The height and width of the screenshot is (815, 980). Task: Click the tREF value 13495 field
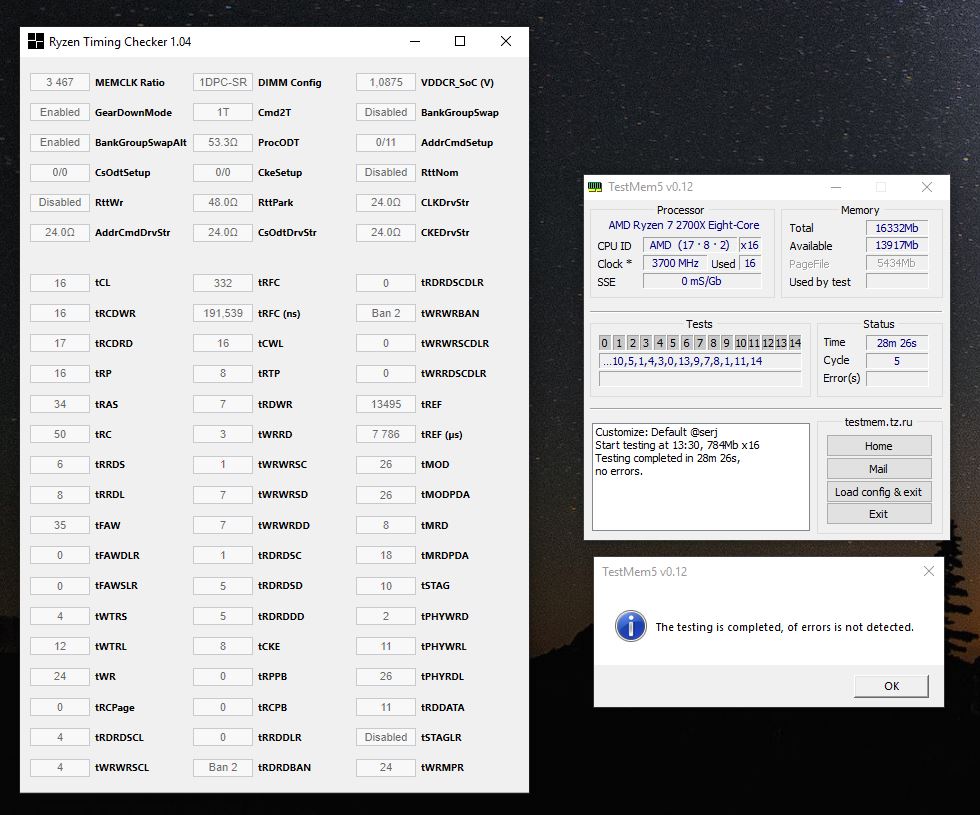tap(386, 404)
